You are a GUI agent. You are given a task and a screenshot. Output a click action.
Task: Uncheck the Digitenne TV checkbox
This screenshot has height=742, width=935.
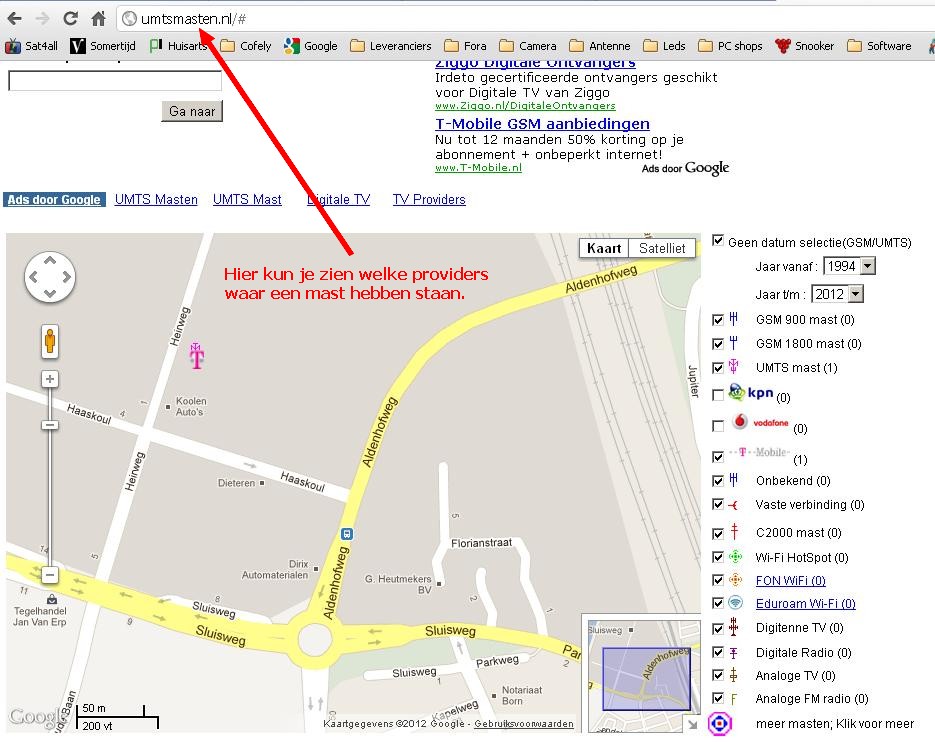click(718, 629)
